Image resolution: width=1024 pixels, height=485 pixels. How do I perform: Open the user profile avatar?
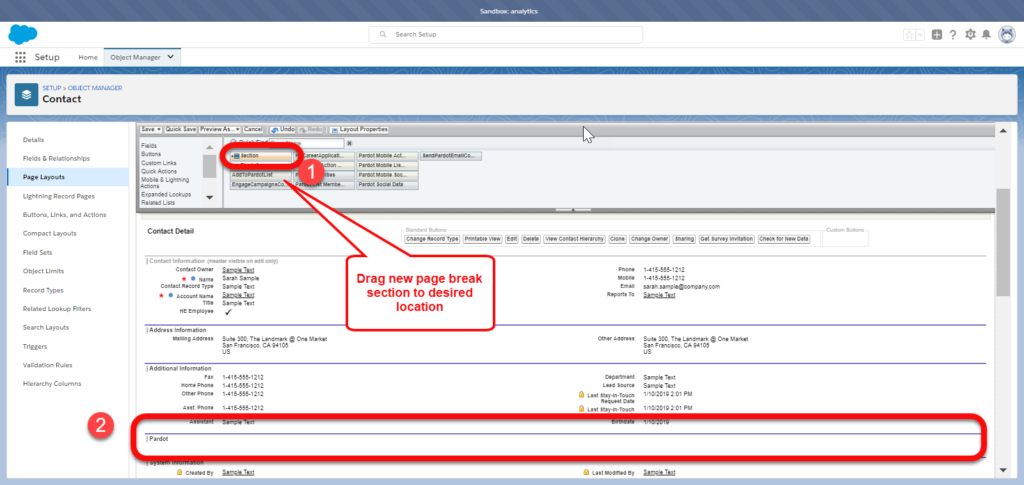pyautogui.click(x=1006, y=35)
